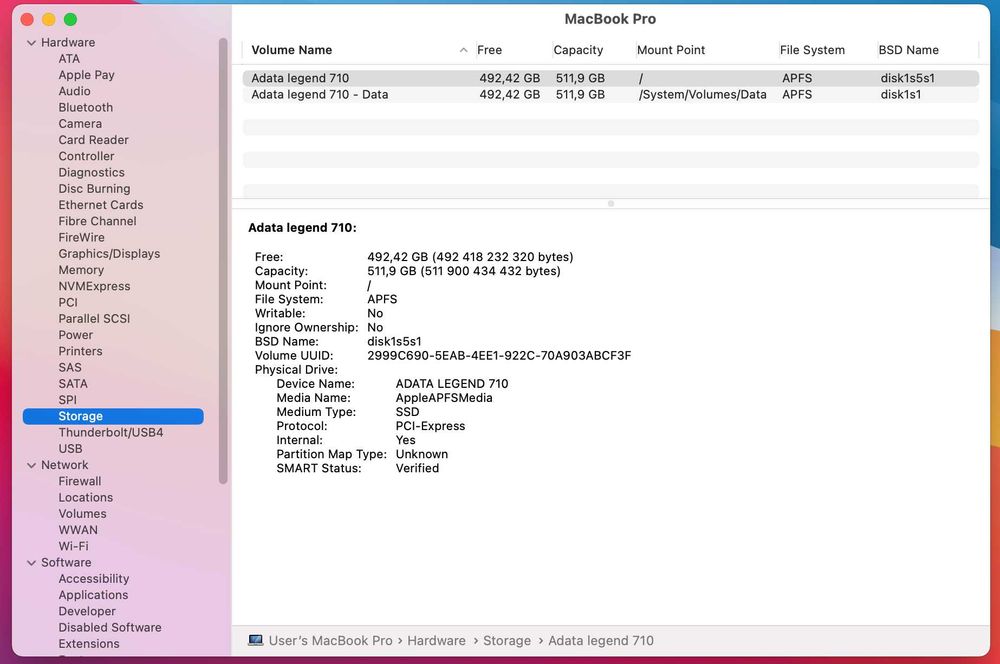Select the Adata legend 710 - Data row
The height and width of the screenshot is (664, 1000).
click(x=610, y=94)
